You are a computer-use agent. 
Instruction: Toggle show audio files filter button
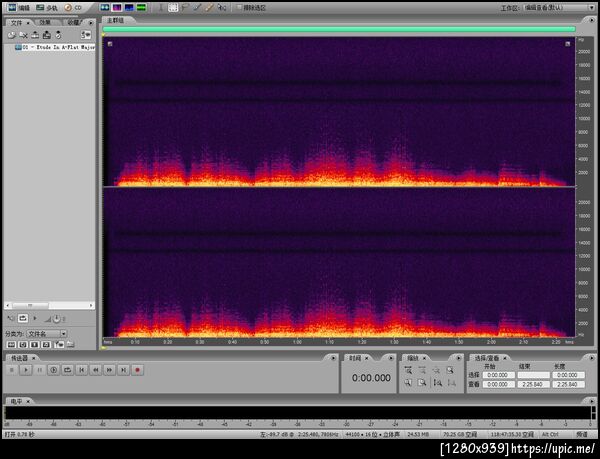11,345
